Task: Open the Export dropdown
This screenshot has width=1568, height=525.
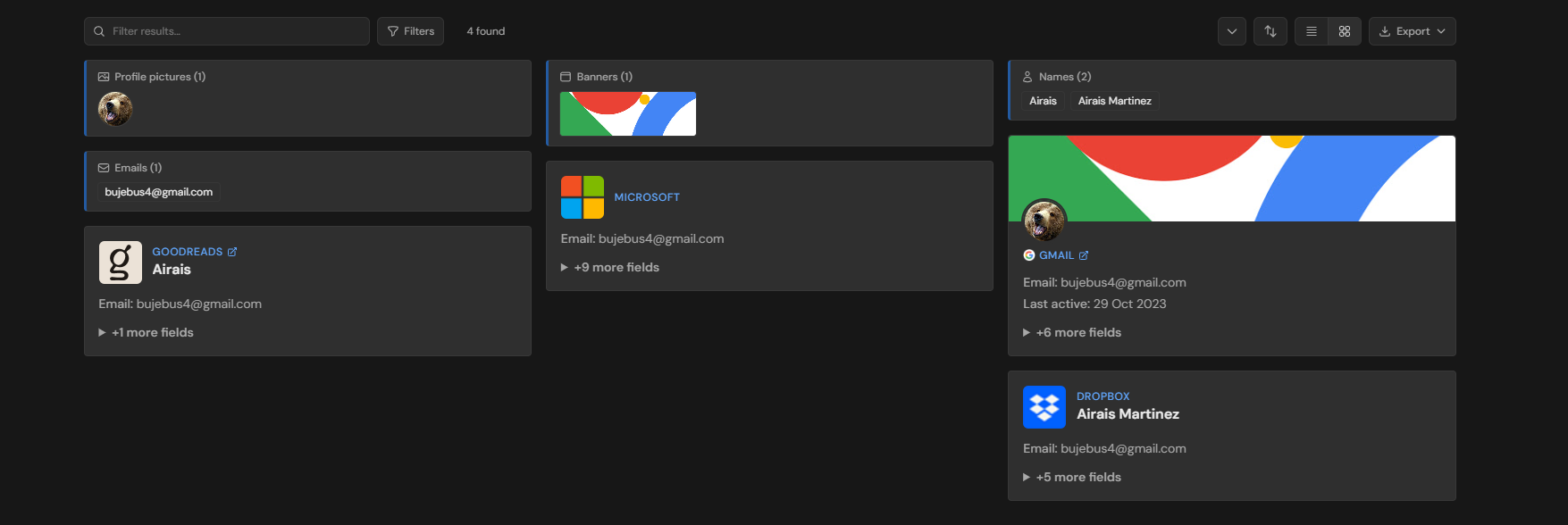Action: point(1413,31)
